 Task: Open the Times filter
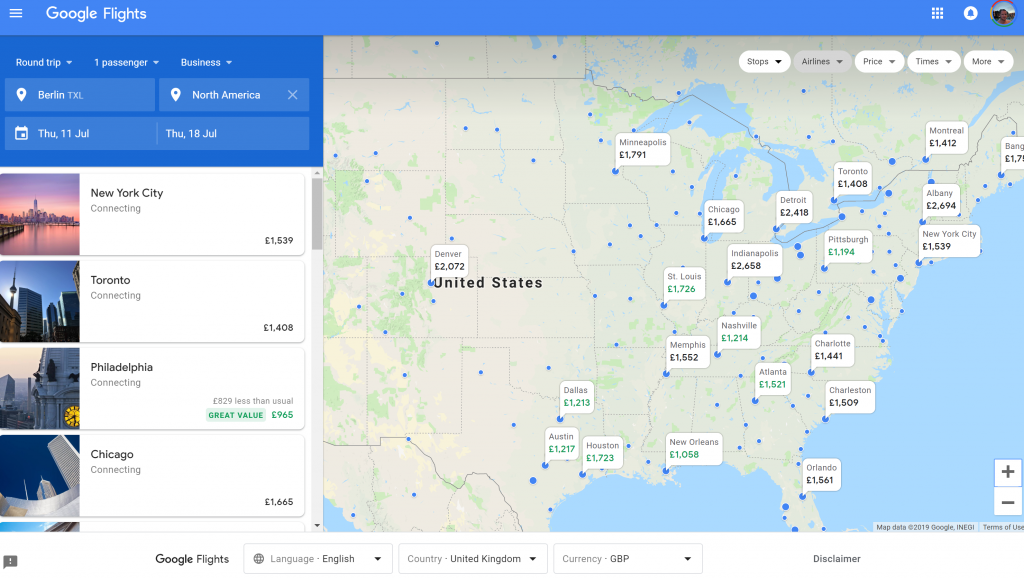pyautogui.click(x=933, y=61)
